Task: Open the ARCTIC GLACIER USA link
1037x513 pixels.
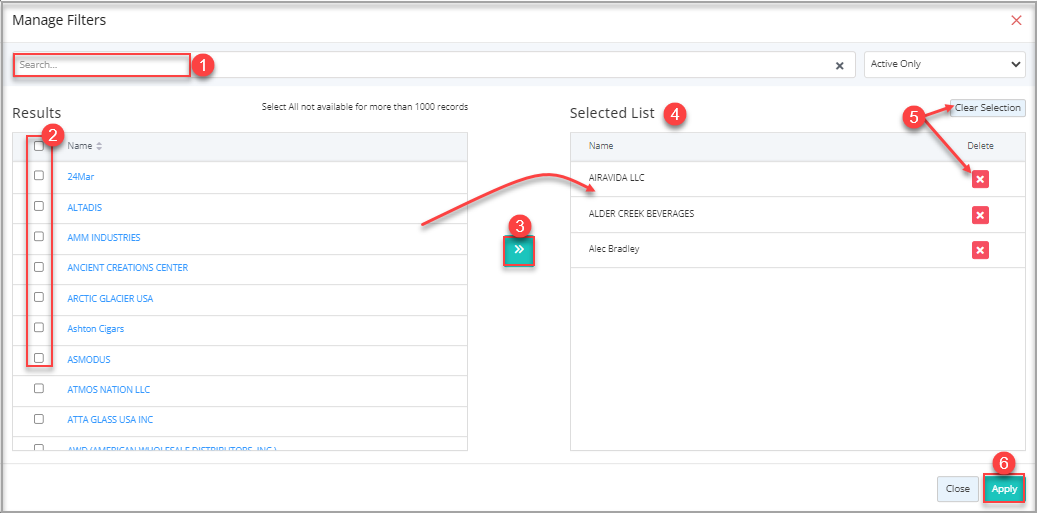Action: click(110, 299)
